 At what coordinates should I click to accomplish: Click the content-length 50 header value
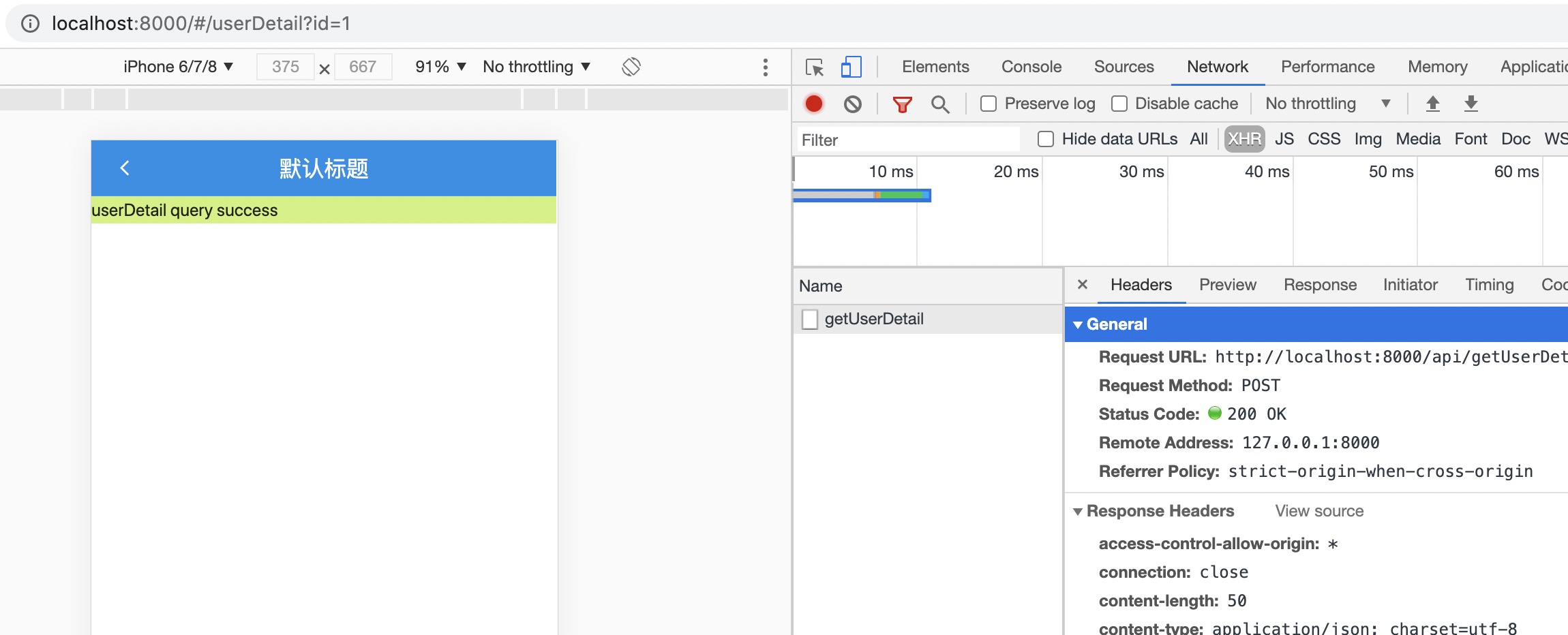1237,601
